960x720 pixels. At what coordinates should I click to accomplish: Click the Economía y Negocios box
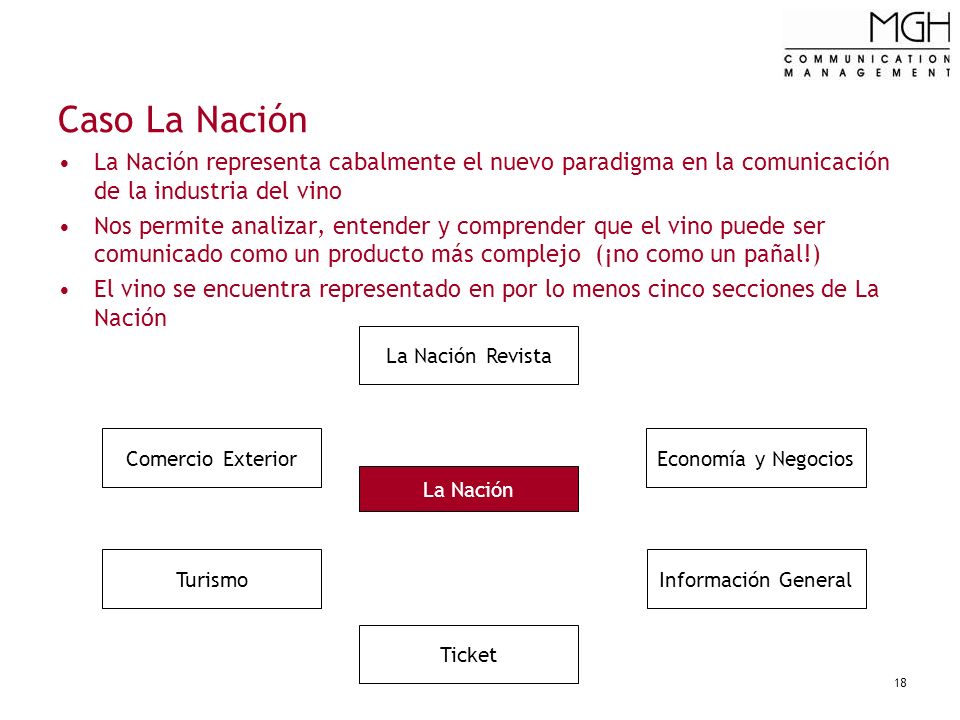pyautogui.click(x=756, y=458)
